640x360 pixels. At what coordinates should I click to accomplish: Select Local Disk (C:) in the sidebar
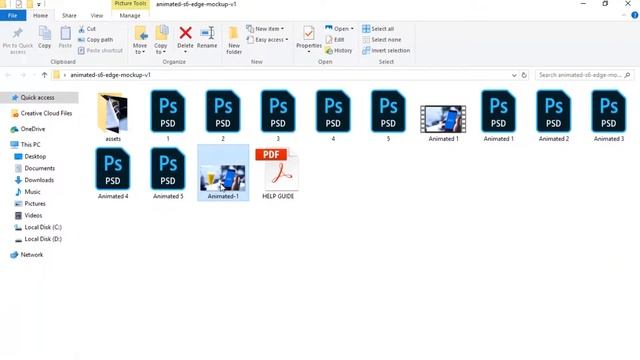(x=38, y=227)
